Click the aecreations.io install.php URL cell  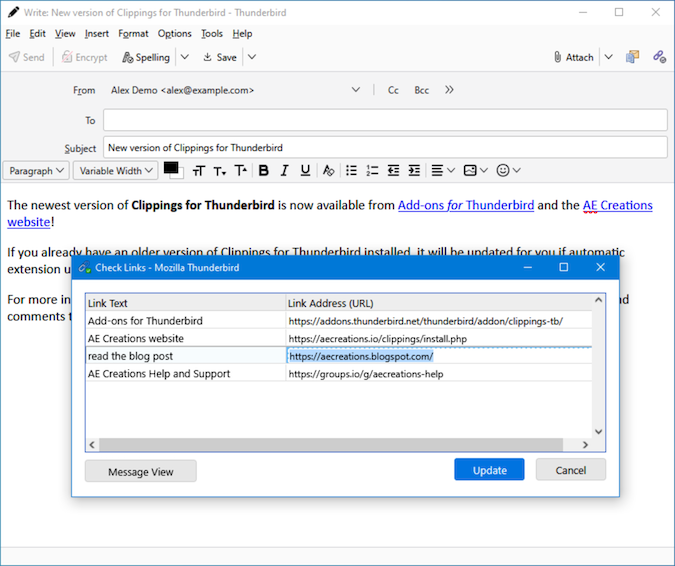point(439,338)
